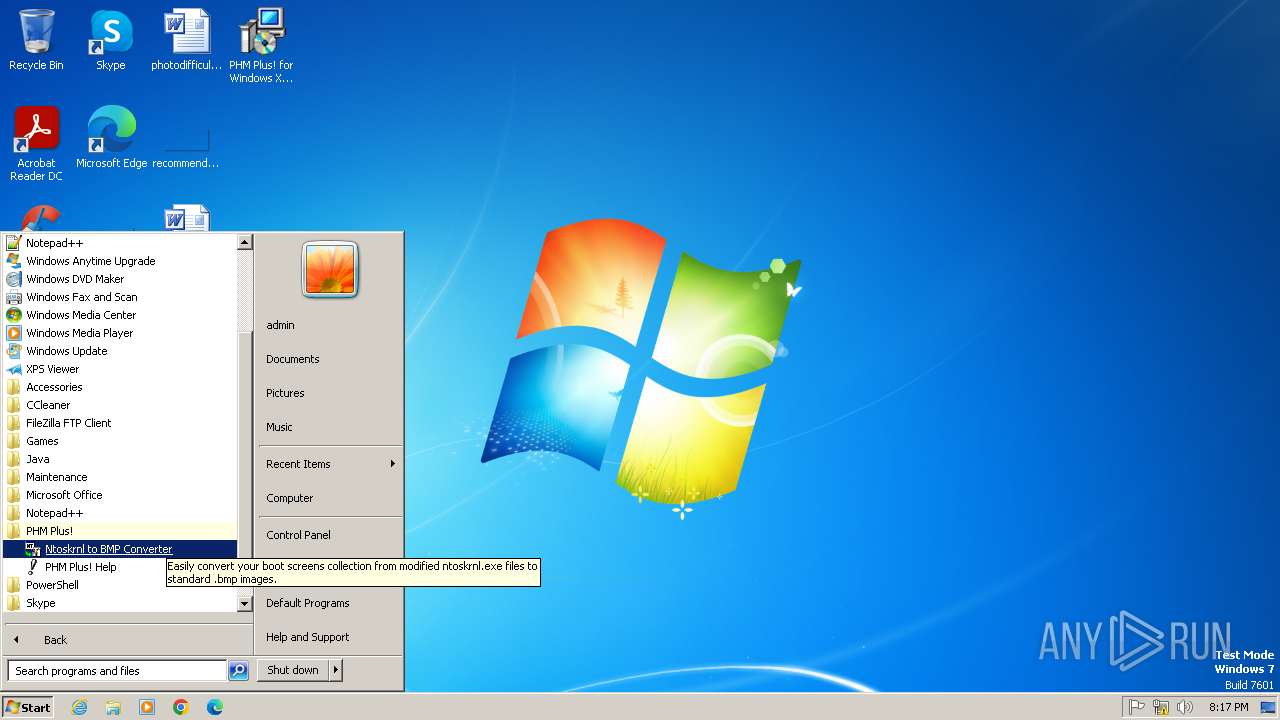Click the Start button
Image resolution: width=1280 pixels, height=720 pixels.
[28, 707]
